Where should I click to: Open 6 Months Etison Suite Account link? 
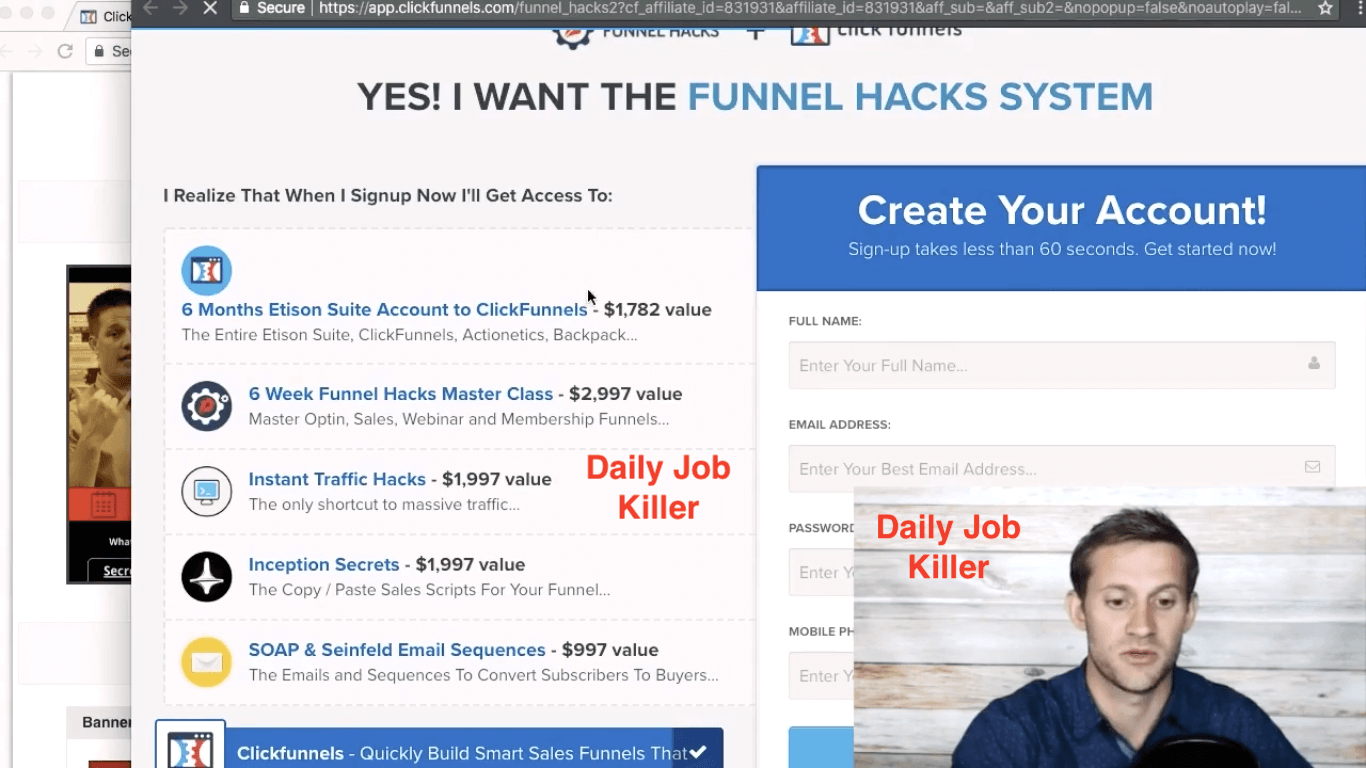coord(384,310)
